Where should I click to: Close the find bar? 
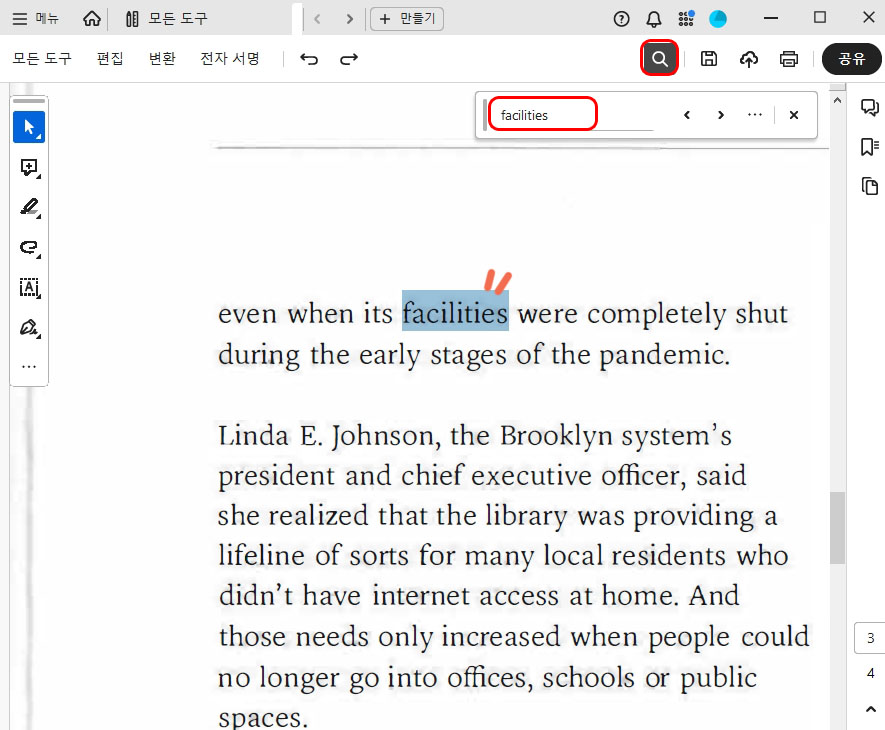pos(794,115)
